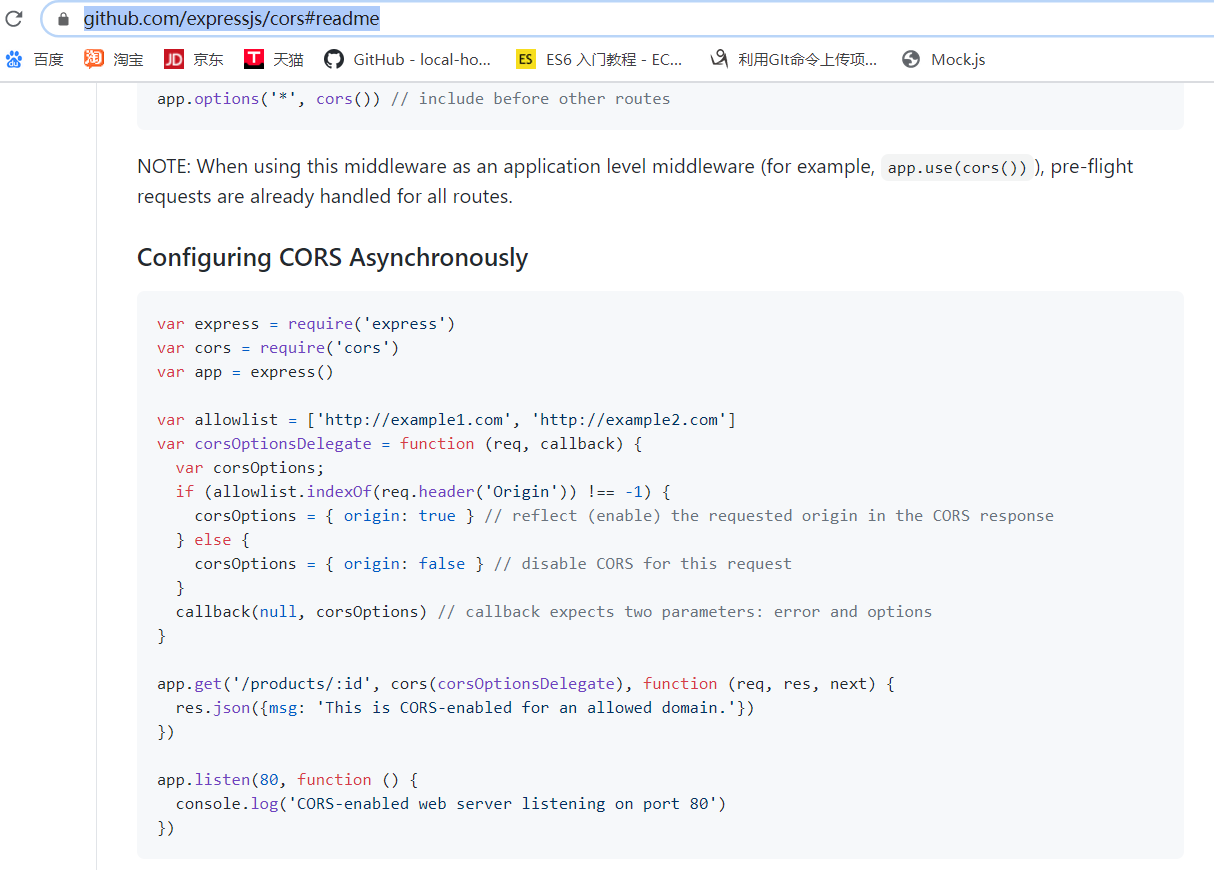Click the red JD bookmark icon
This screenshot has height=870, width=1214.
pyautogui.click(x=174, y=60)
